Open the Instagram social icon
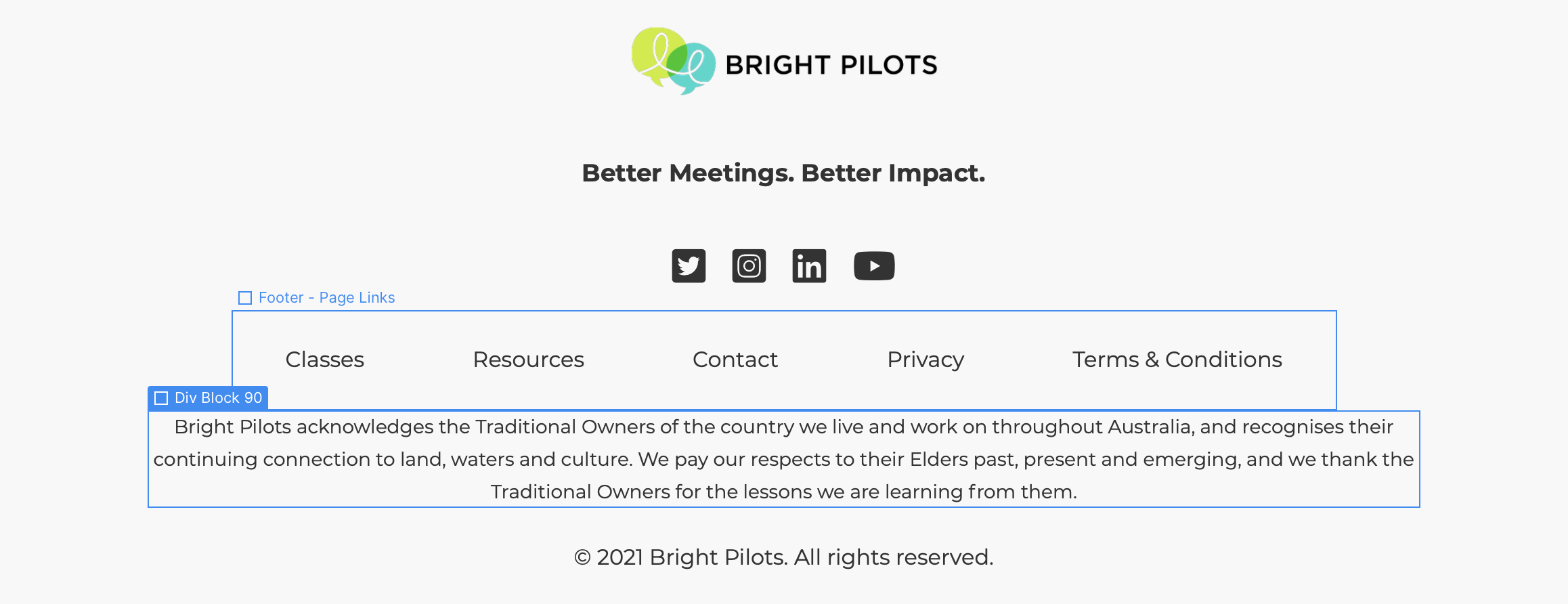1568x604 pixels. [x=749, y=266]
